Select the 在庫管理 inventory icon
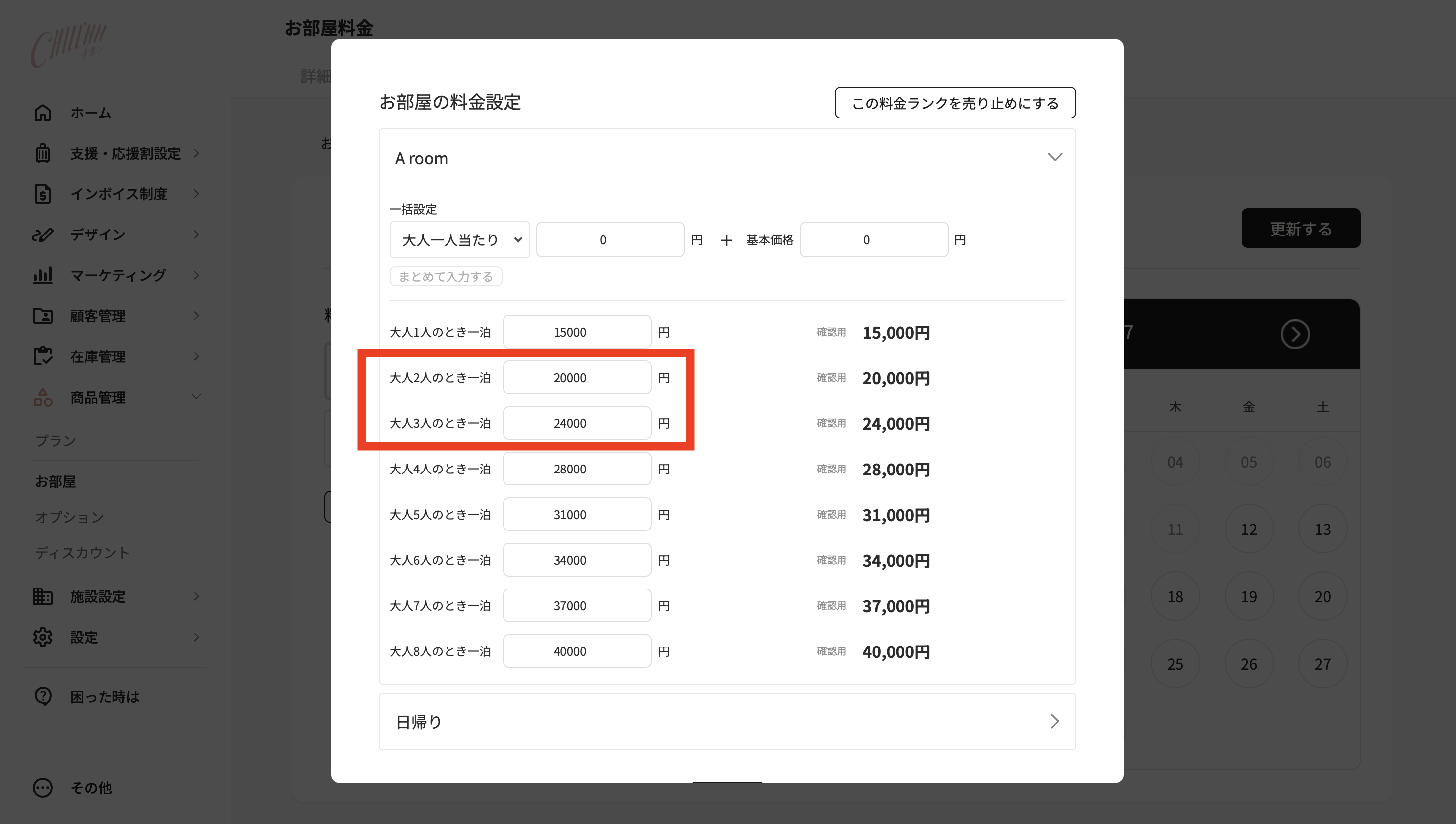Screen dimensions: 1456x824 [x=43, y=356]
